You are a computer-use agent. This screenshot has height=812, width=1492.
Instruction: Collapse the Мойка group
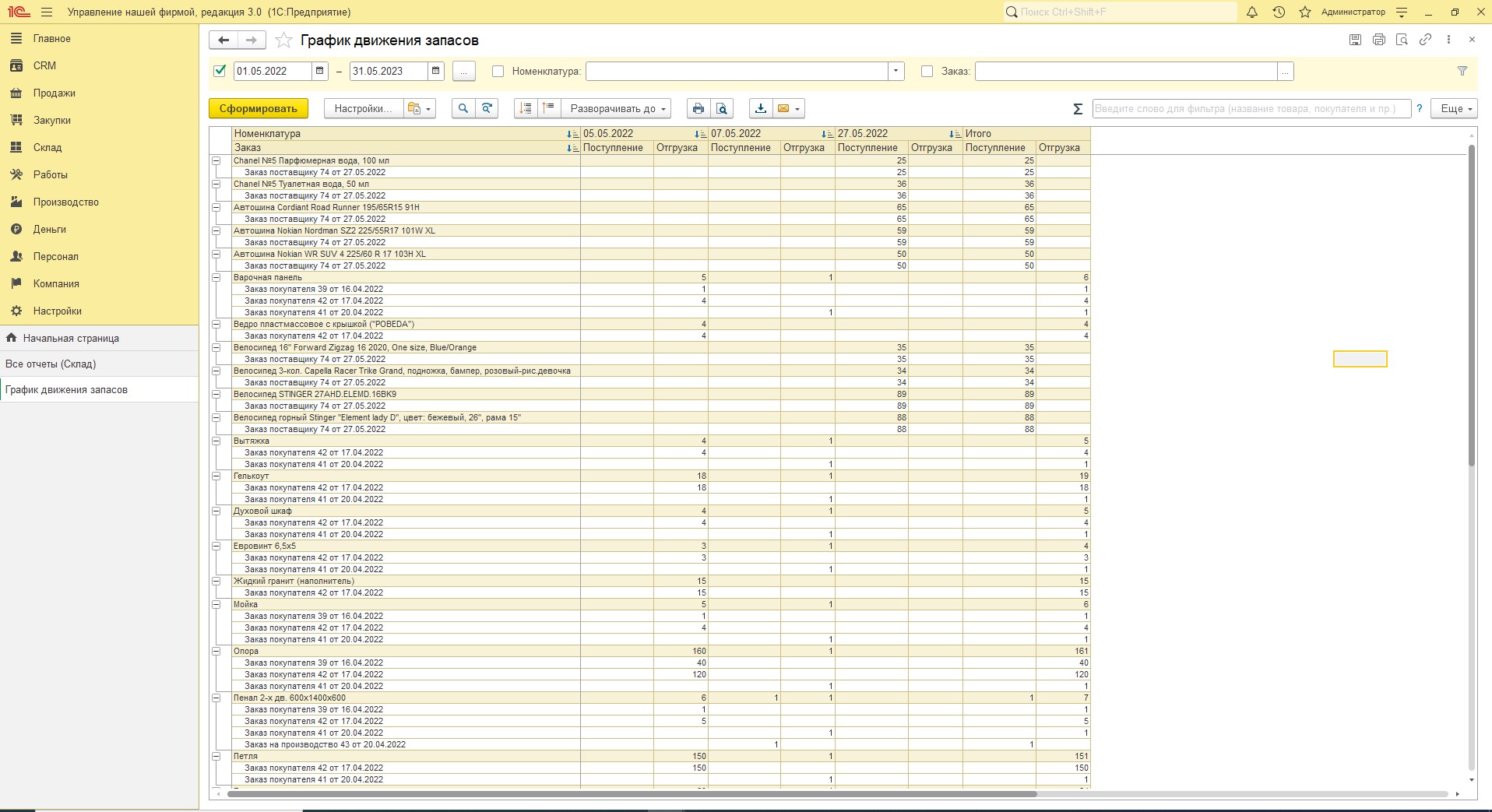(216, 604)
